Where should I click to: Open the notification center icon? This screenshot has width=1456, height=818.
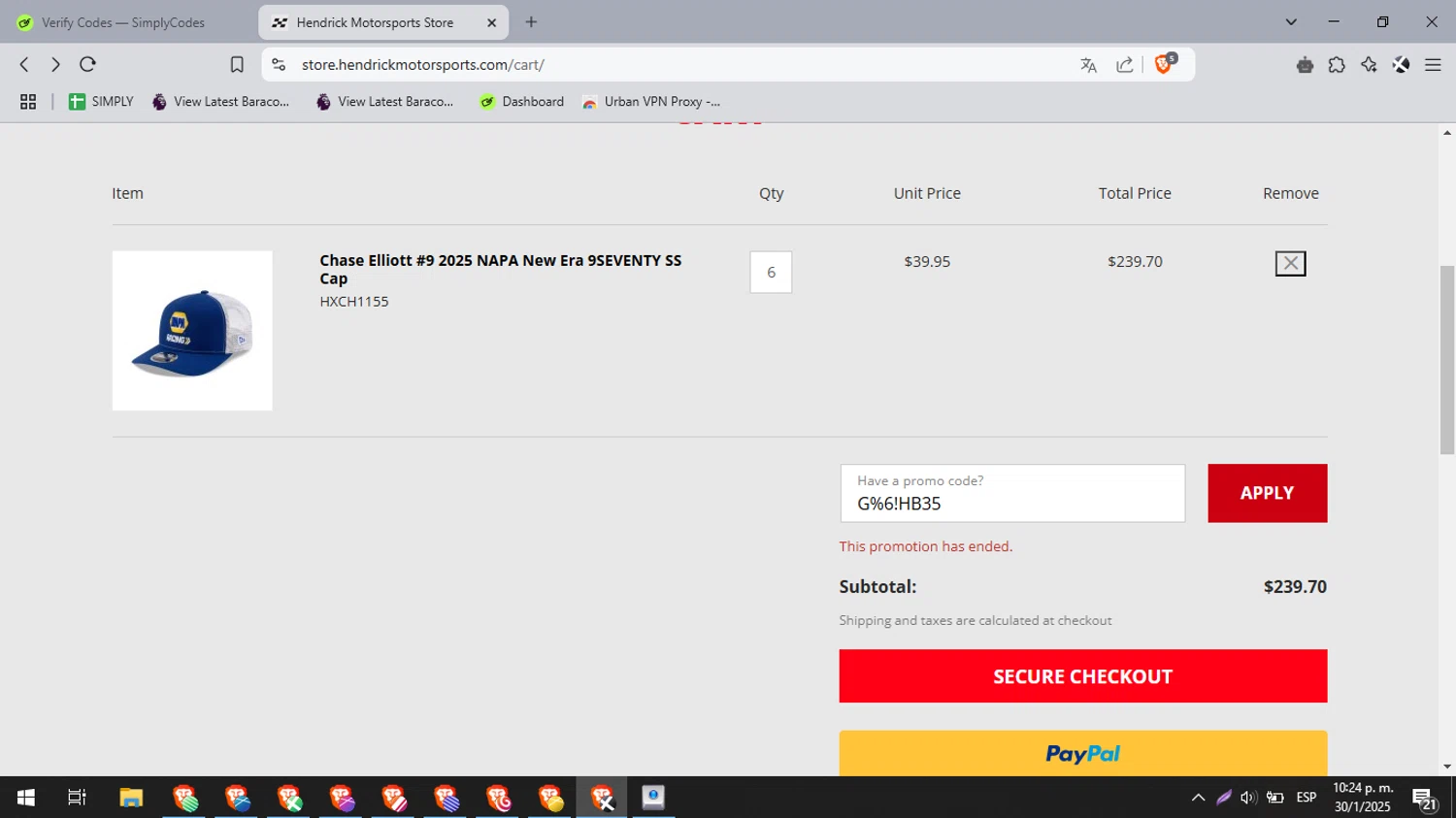[1425, 799]
